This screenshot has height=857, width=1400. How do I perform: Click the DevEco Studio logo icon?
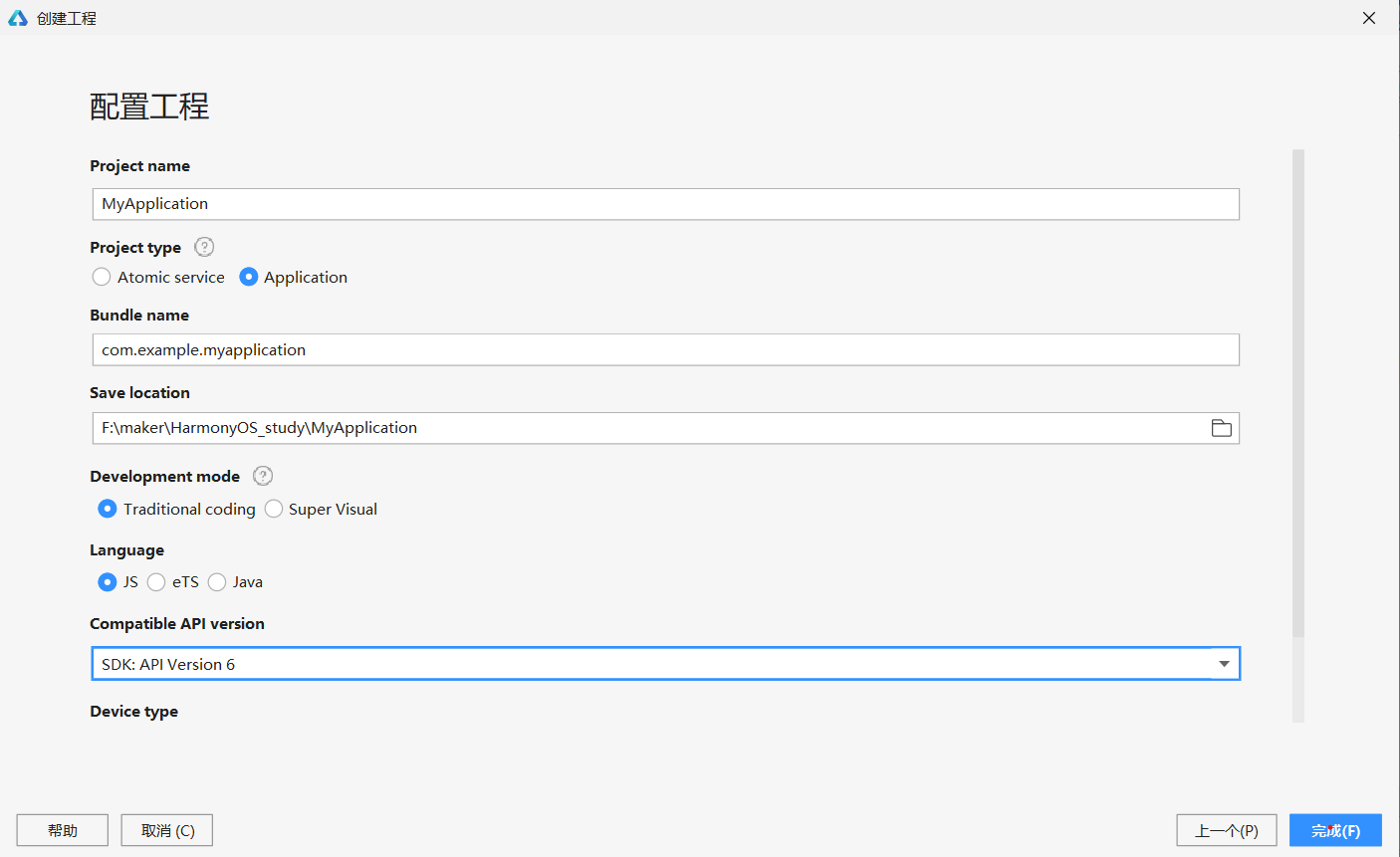(18, 18)
